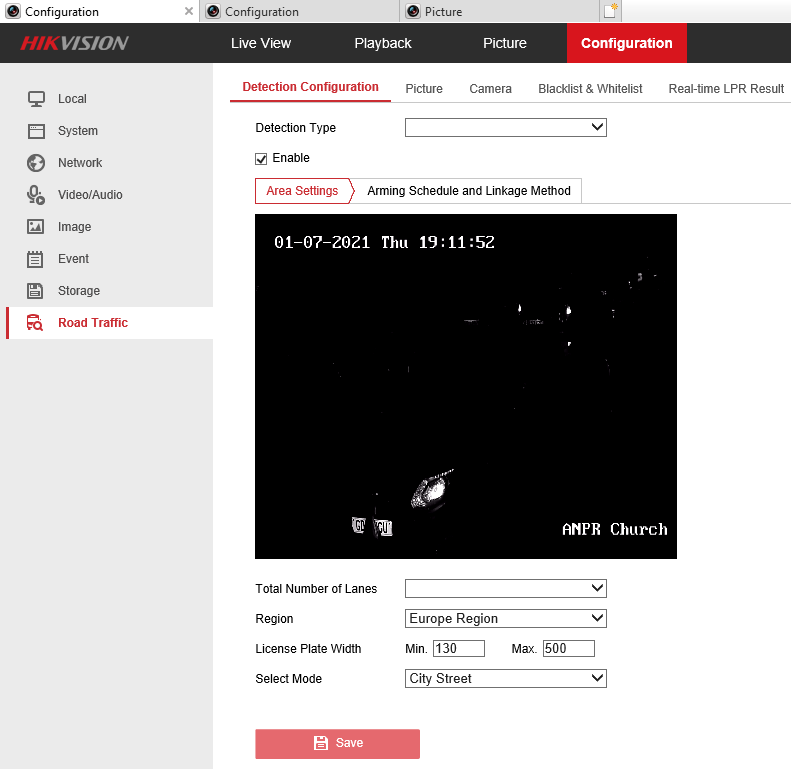Click the Storage disk icon
791x769 pixels.
coord(36,291)
